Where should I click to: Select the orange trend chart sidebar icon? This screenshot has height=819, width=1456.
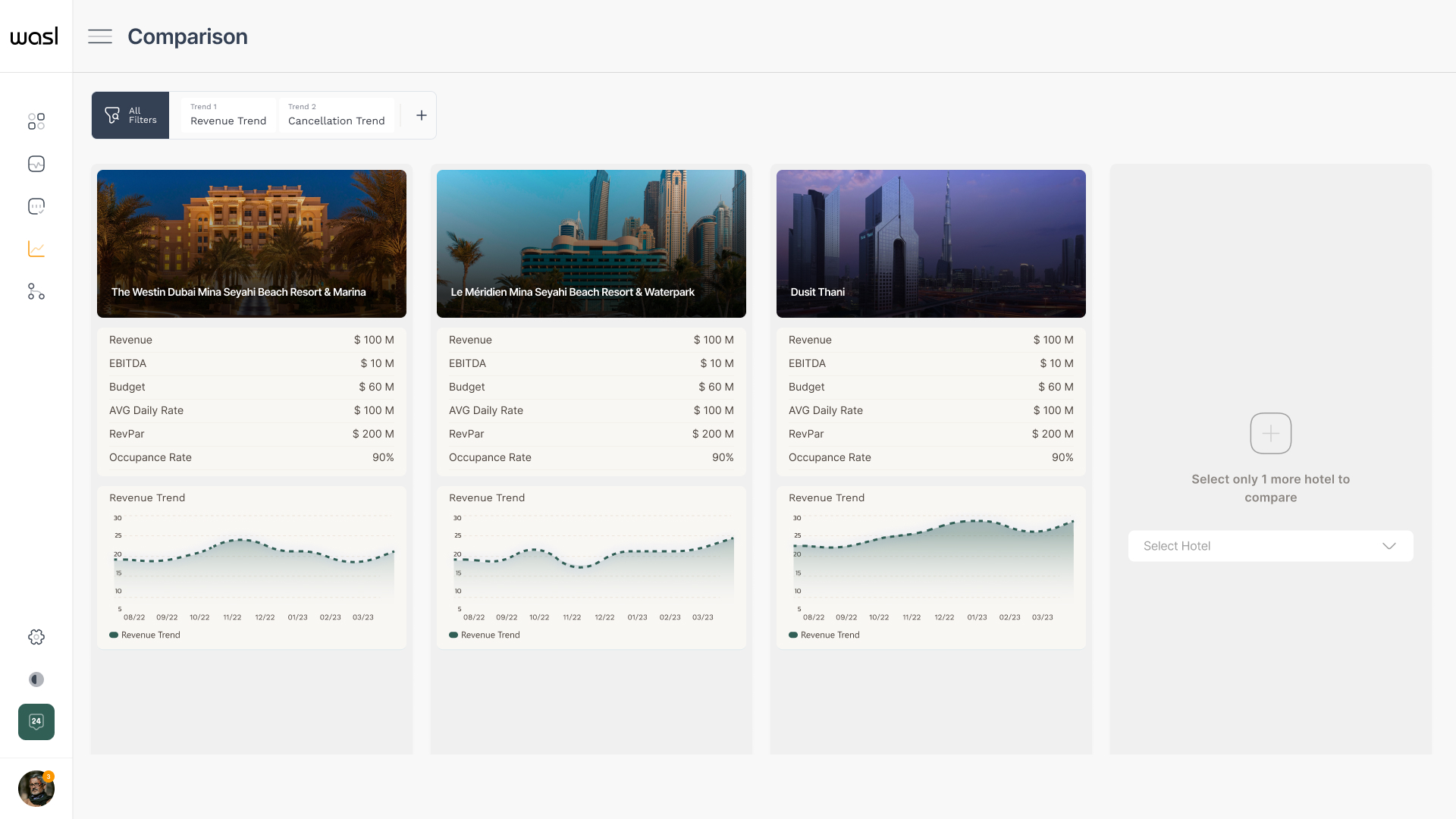(x=36, y=249)
